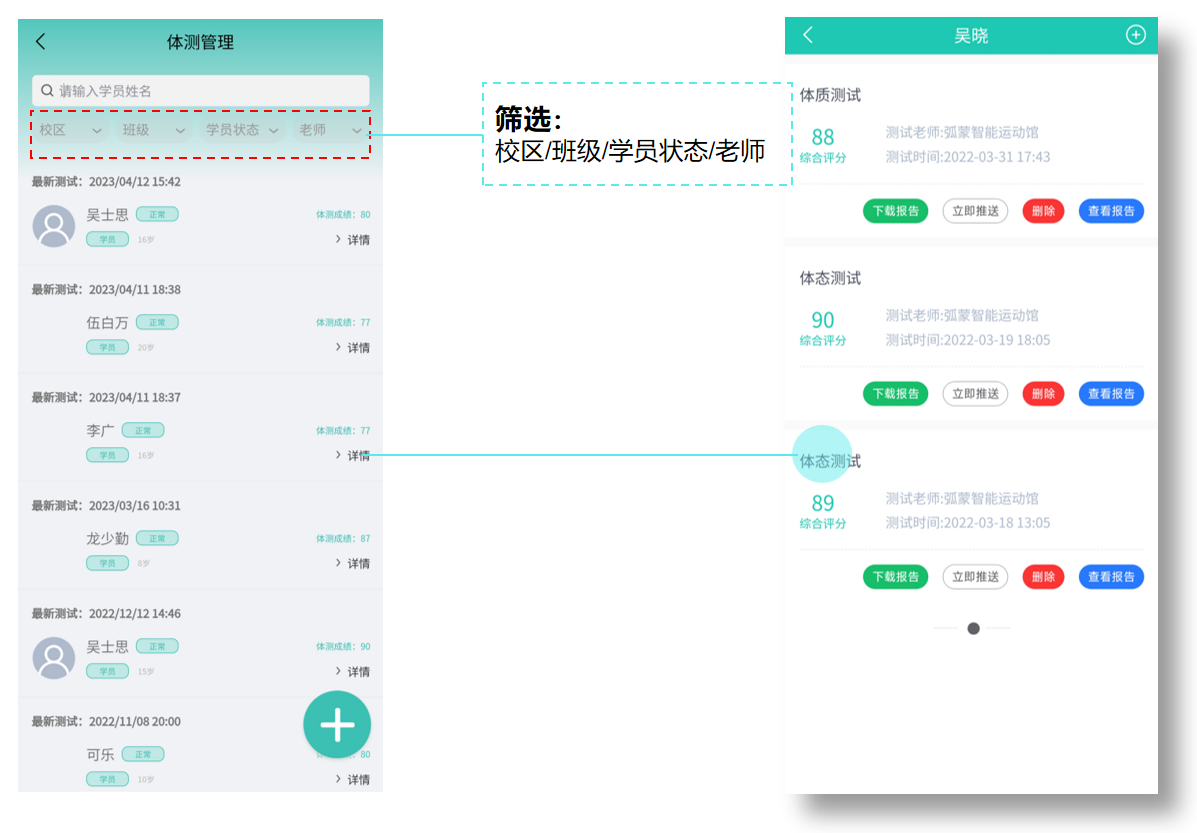Open 详情 for 李广
The image size is (1197, 833).
pos(353,456)
